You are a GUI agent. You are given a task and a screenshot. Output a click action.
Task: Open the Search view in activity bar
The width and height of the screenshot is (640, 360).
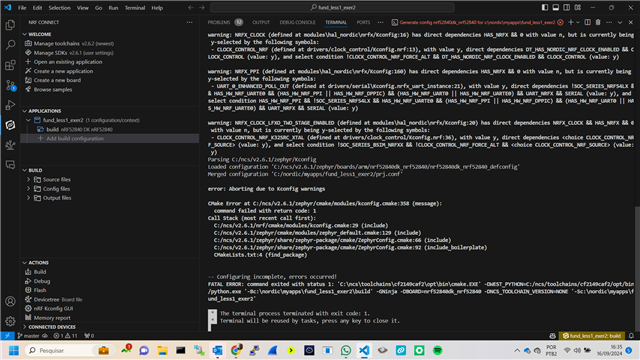(x=10, y=44)
